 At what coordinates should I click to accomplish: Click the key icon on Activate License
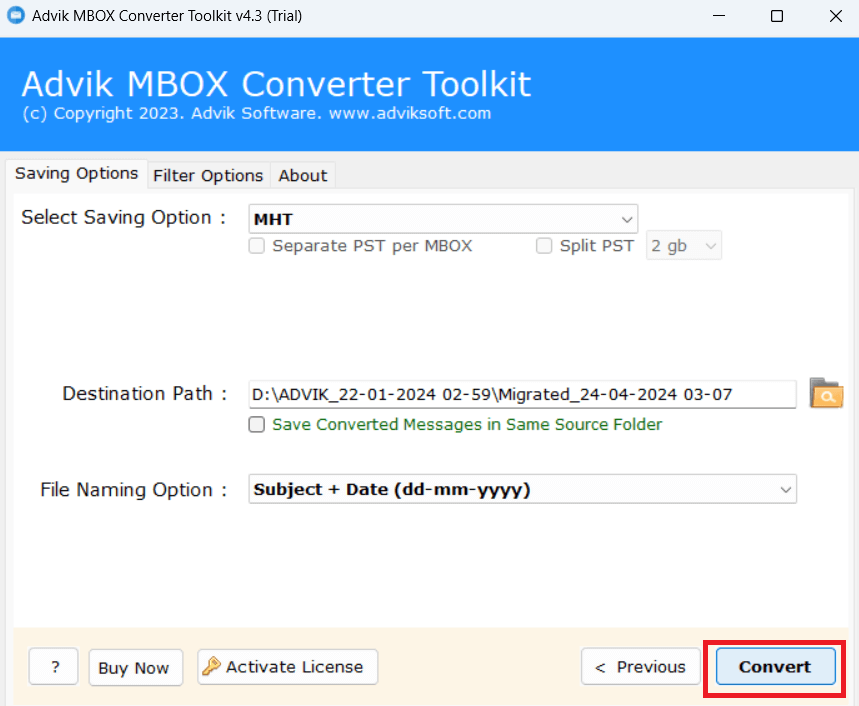211,666
